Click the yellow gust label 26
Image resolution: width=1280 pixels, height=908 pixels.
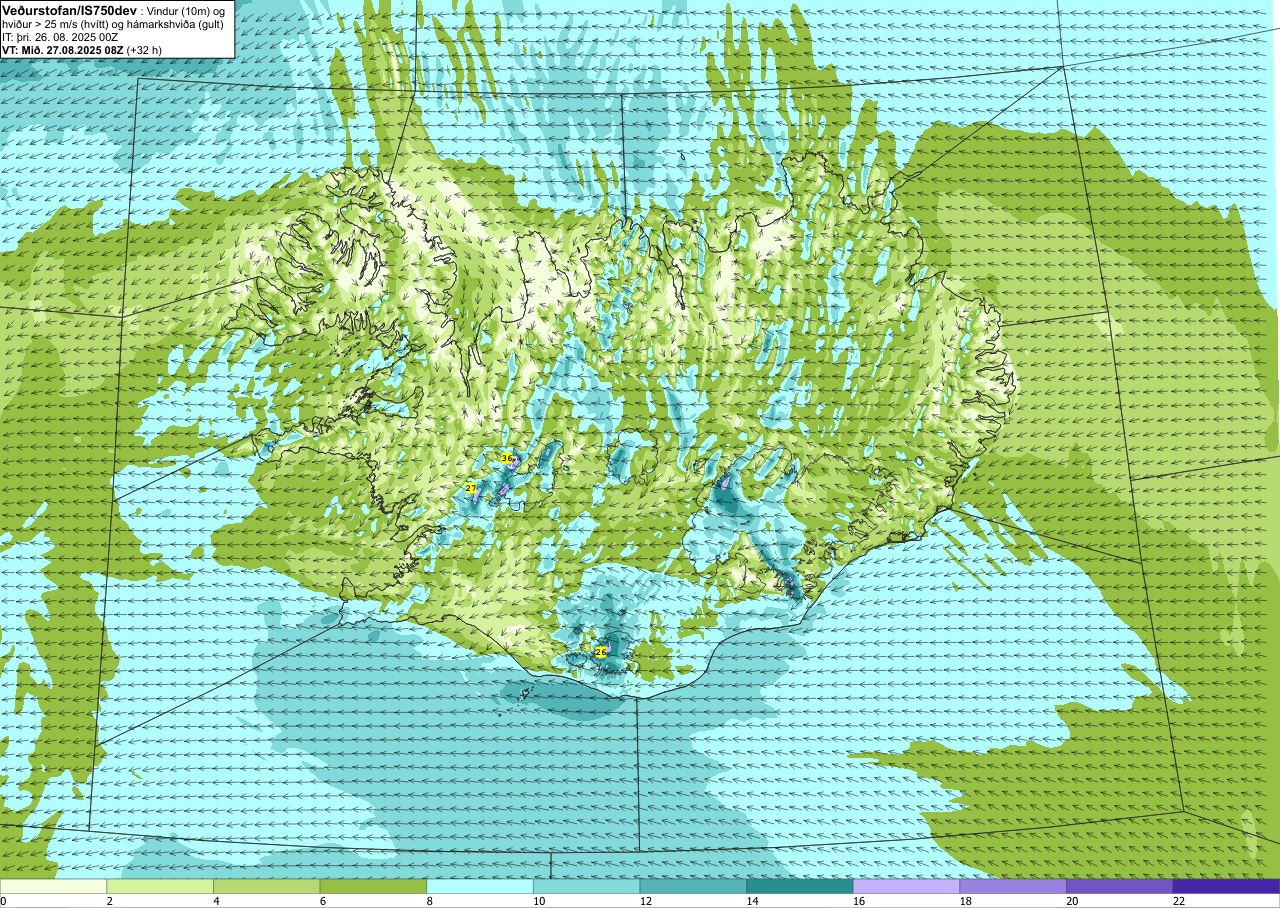(600, 652)
